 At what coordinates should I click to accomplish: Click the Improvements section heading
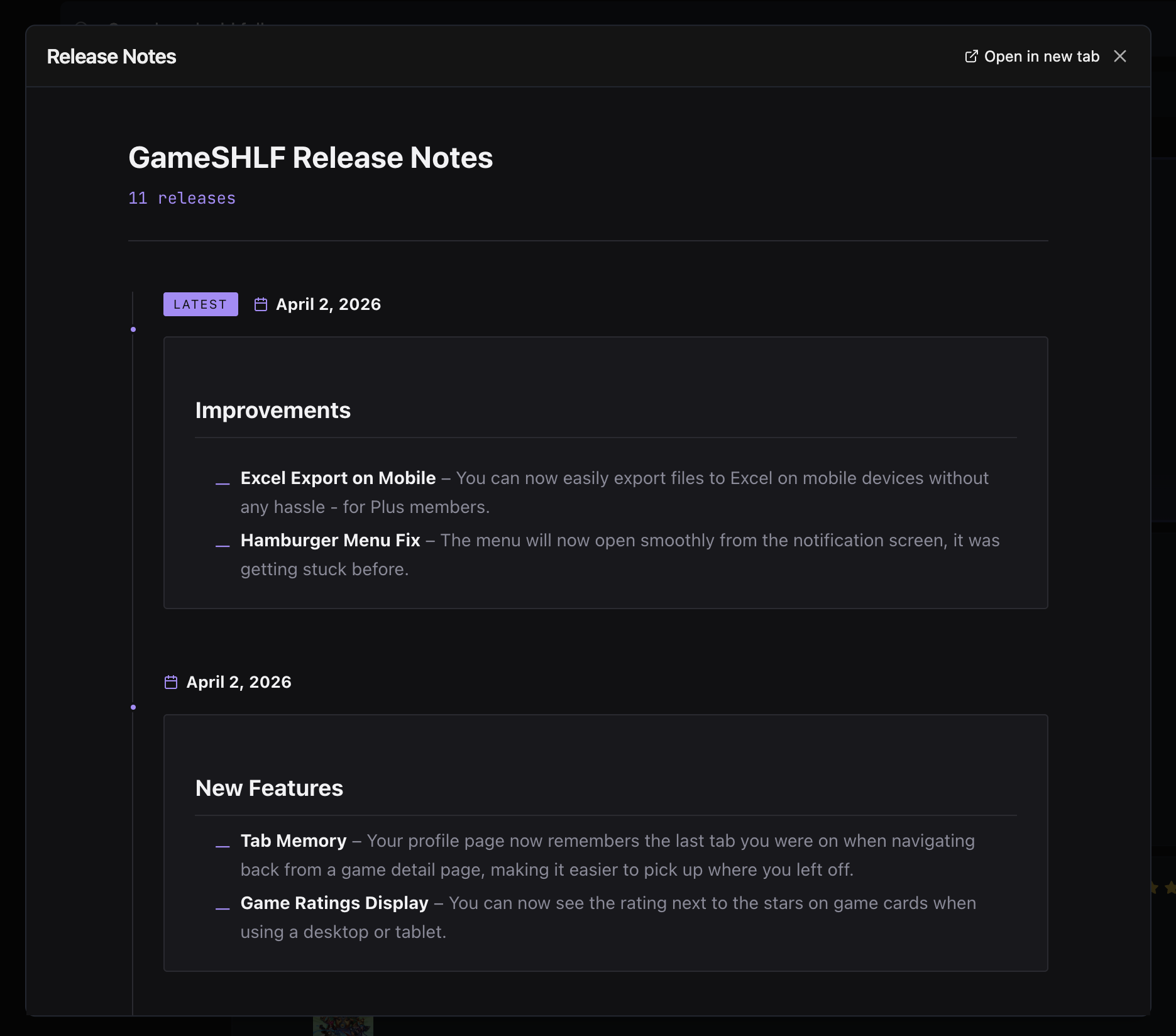(x=273, y=411)
